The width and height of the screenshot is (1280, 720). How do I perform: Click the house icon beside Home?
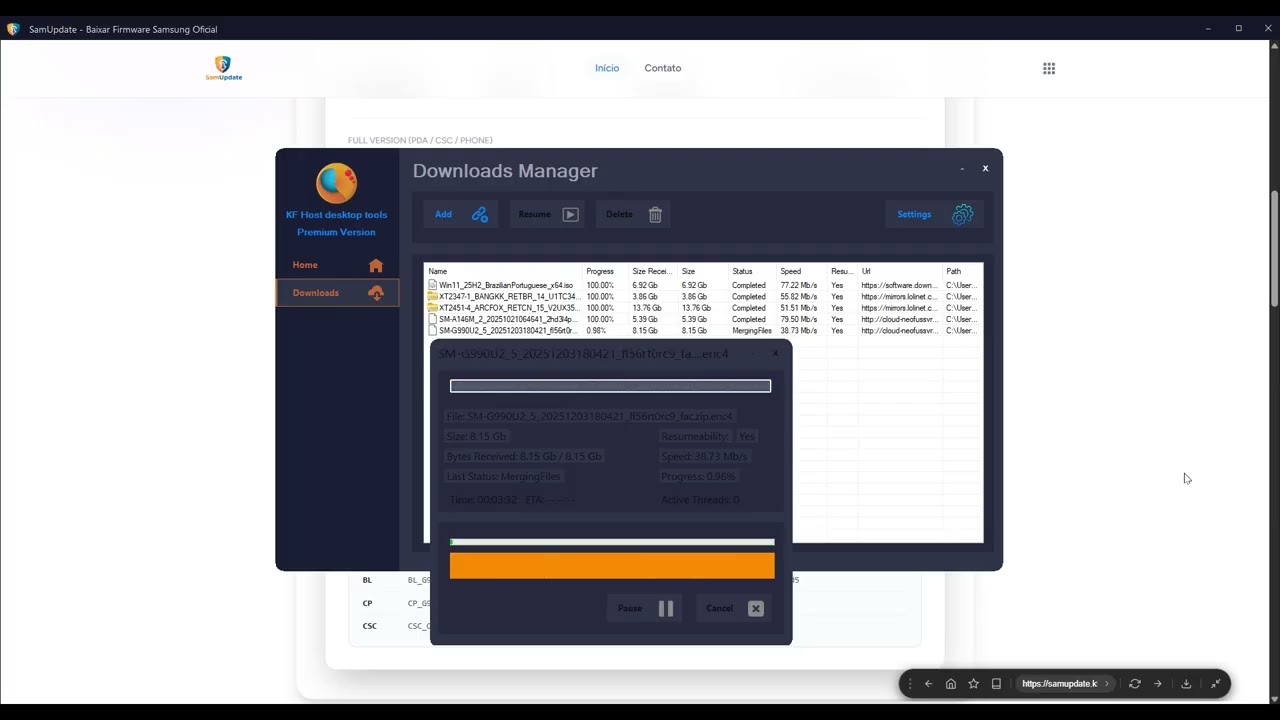pyautogui.click(x=376, y=265)
